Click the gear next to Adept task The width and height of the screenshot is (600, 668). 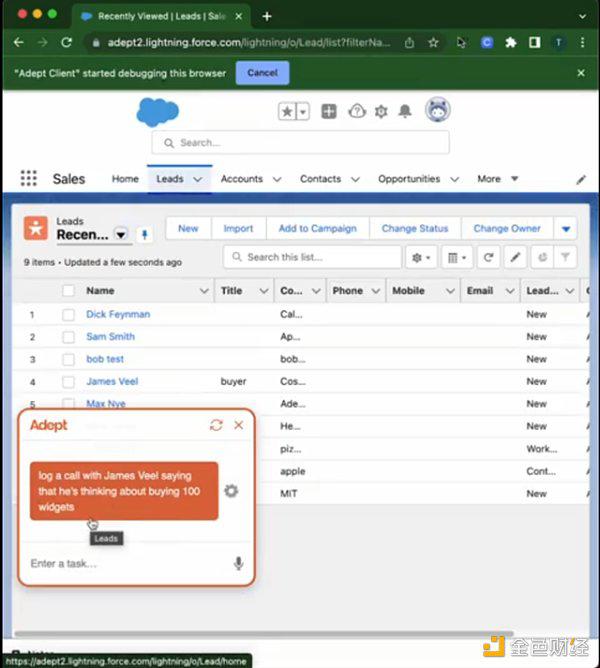231,491
